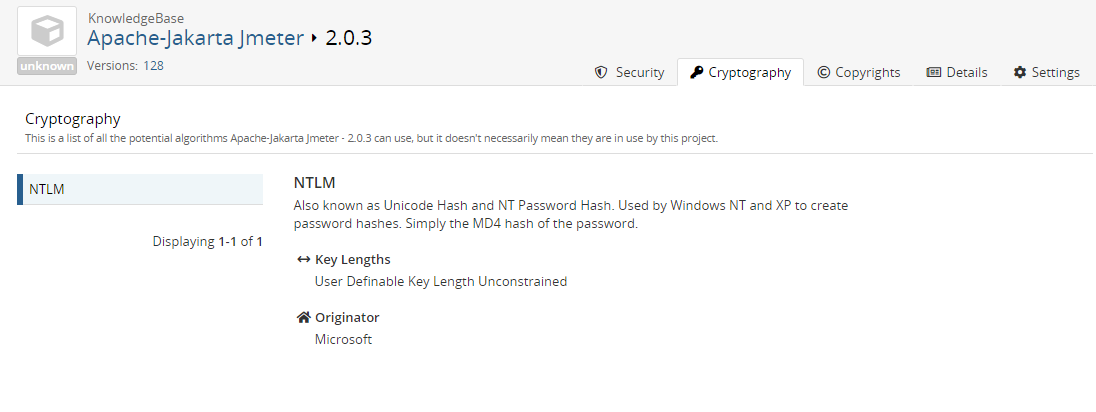Click the component box icon
The image size is (1096, 412).
tap(46, 33)
